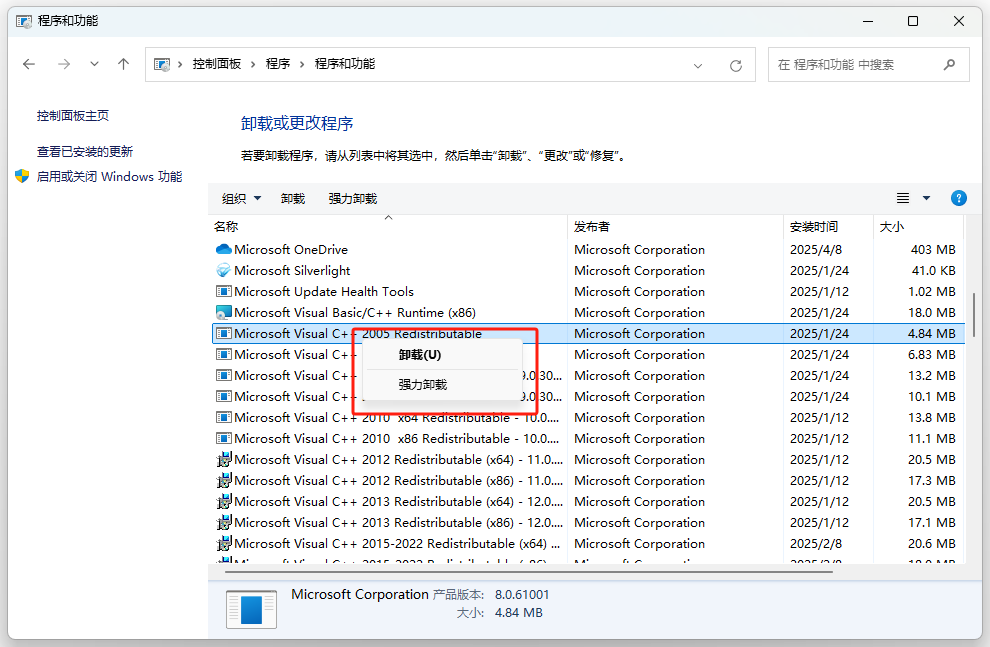Select the Microsoft OneDrive entry

click(x=588, y=249)
